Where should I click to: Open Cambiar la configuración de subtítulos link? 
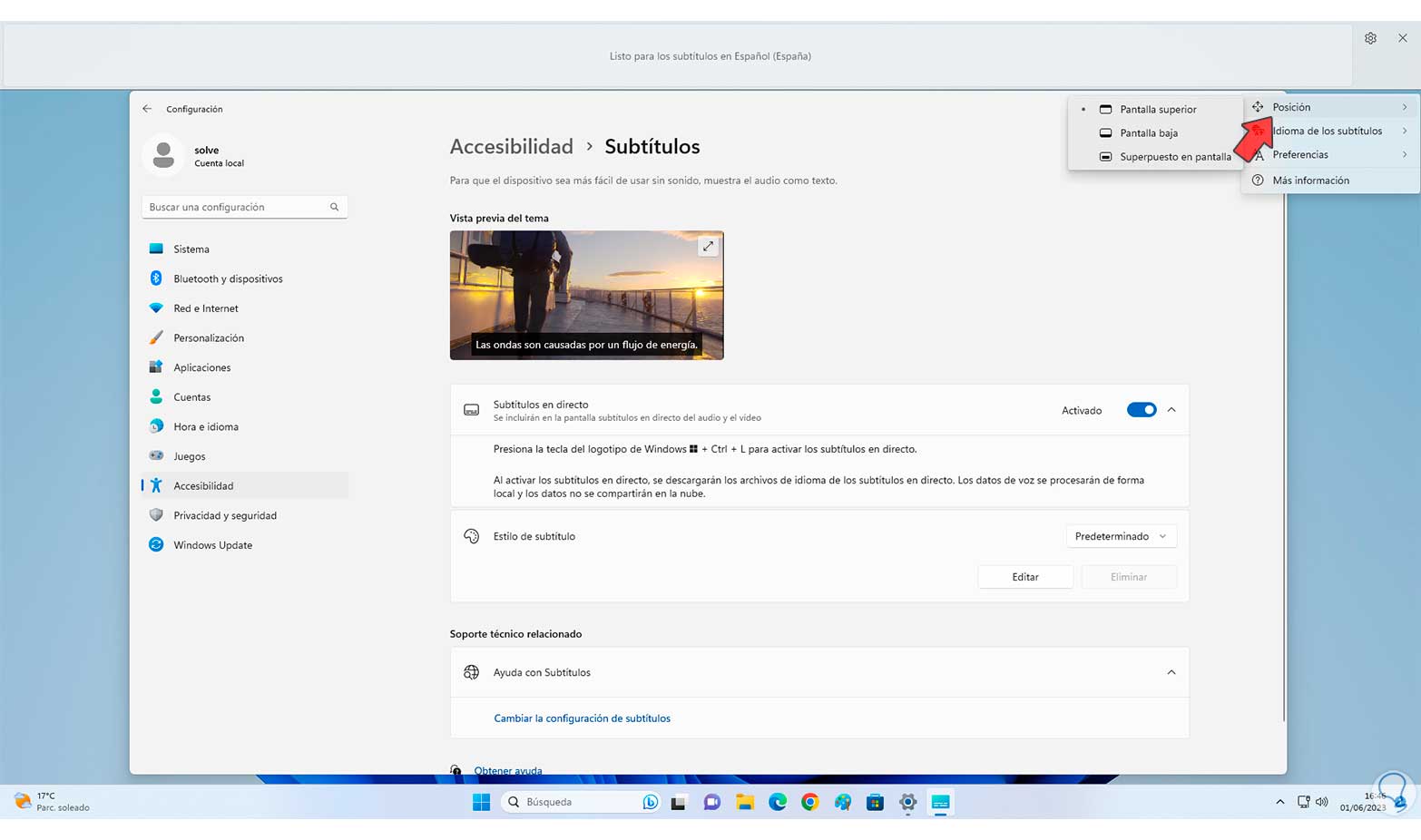[582, 718]
